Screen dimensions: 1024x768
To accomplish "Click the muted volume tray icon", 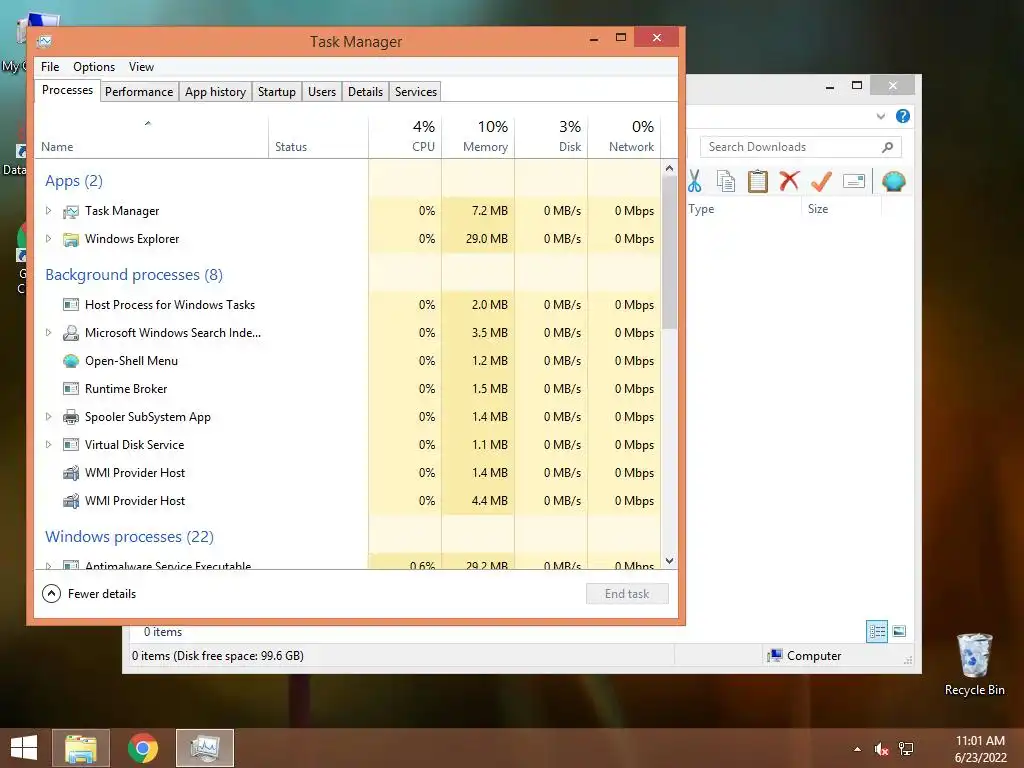I will tap(882, 749).
